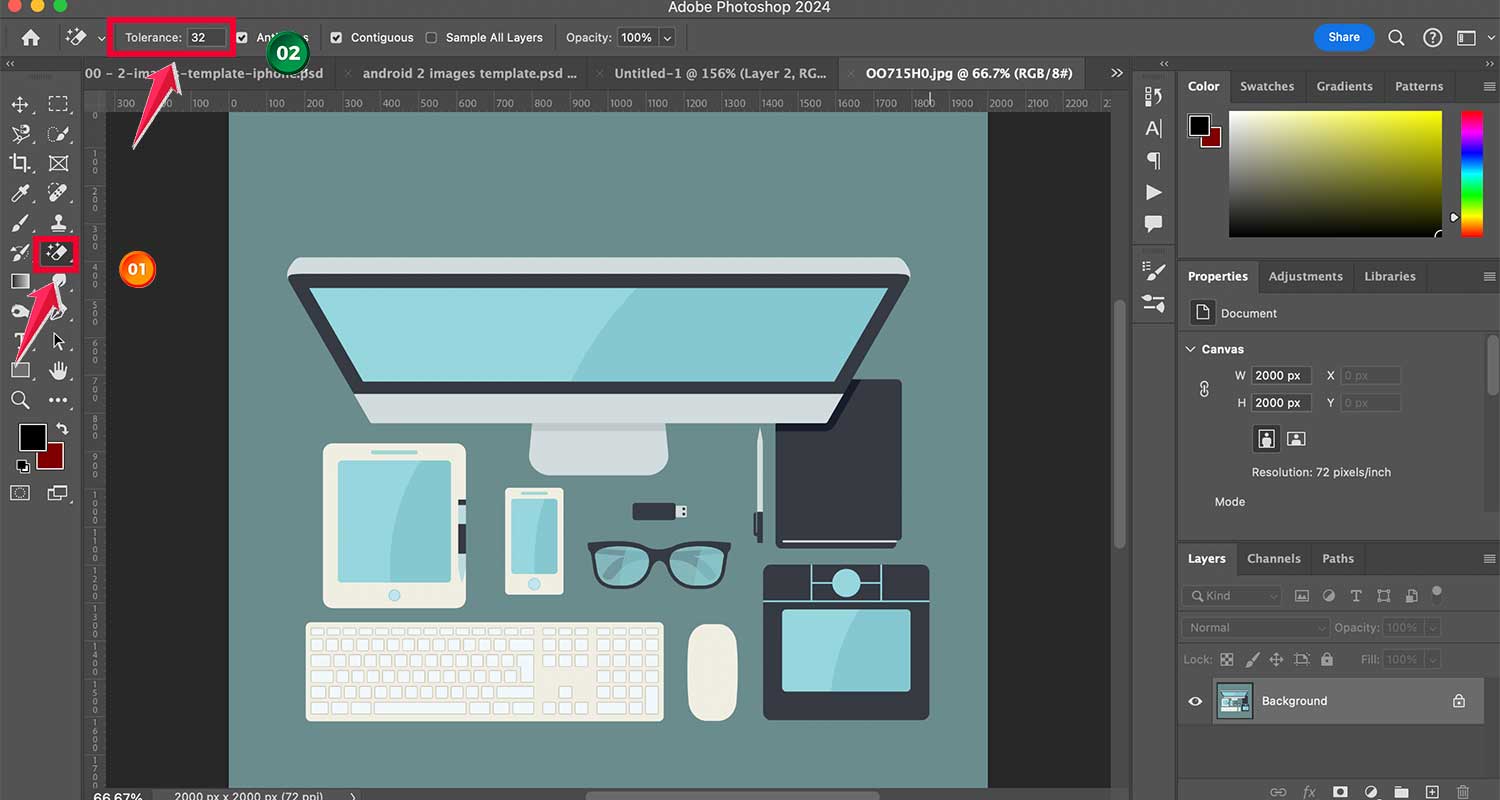
Task: Open the Opacity dropdown in options bar
Action: (x=667, y=38)
